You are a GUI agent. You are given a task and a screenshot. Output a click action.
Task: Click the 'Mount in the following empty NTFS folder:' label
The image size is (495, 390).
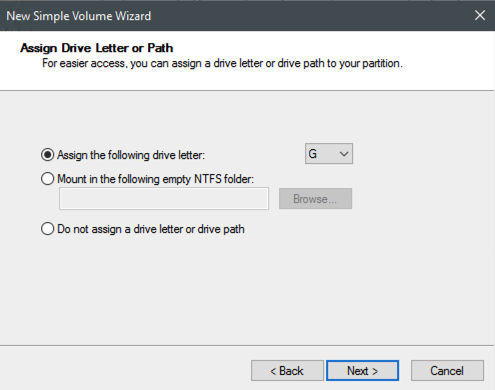156,179
